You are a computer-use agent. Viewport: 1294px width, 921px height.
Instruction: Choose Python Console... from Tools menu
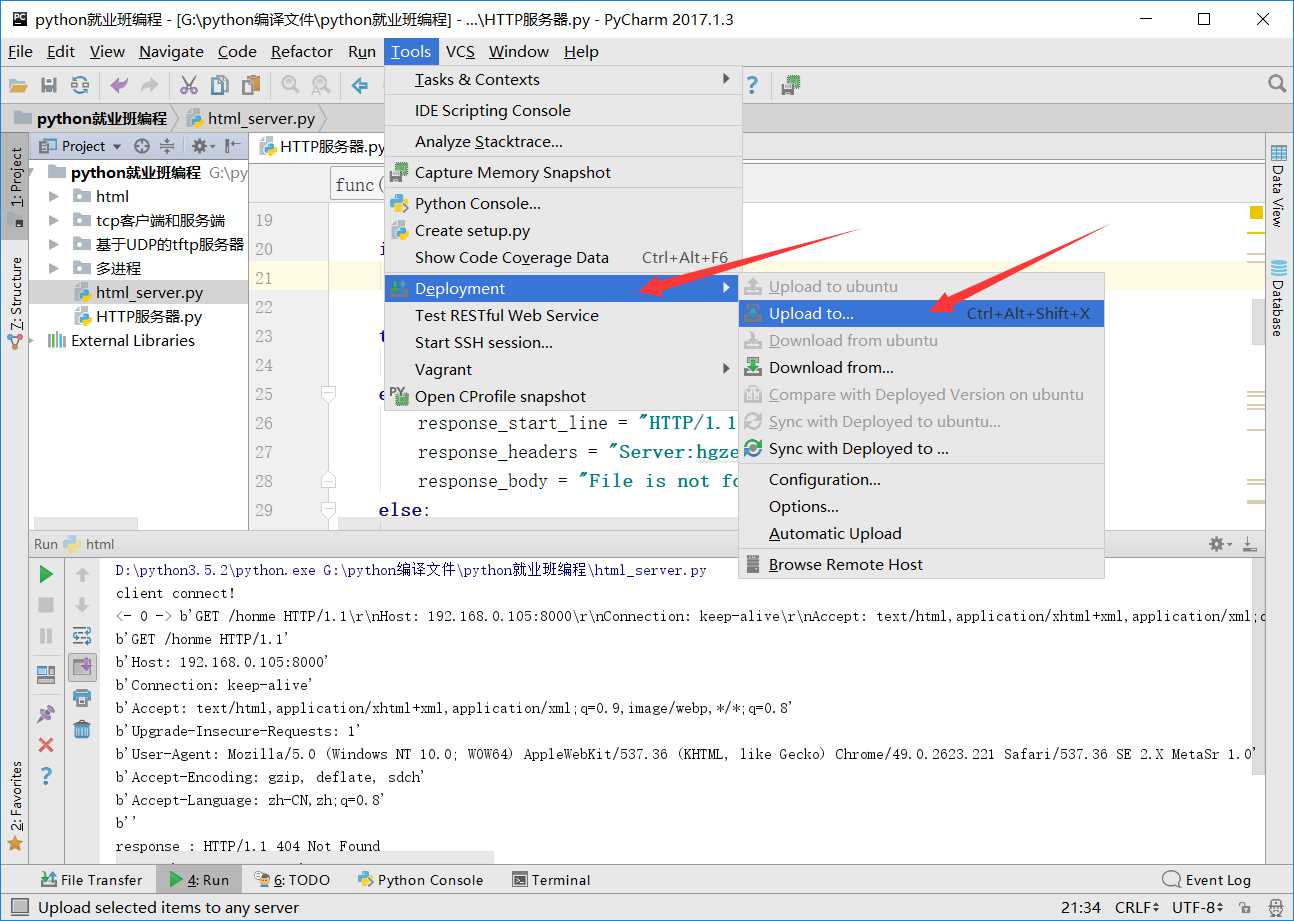point(562,204)
